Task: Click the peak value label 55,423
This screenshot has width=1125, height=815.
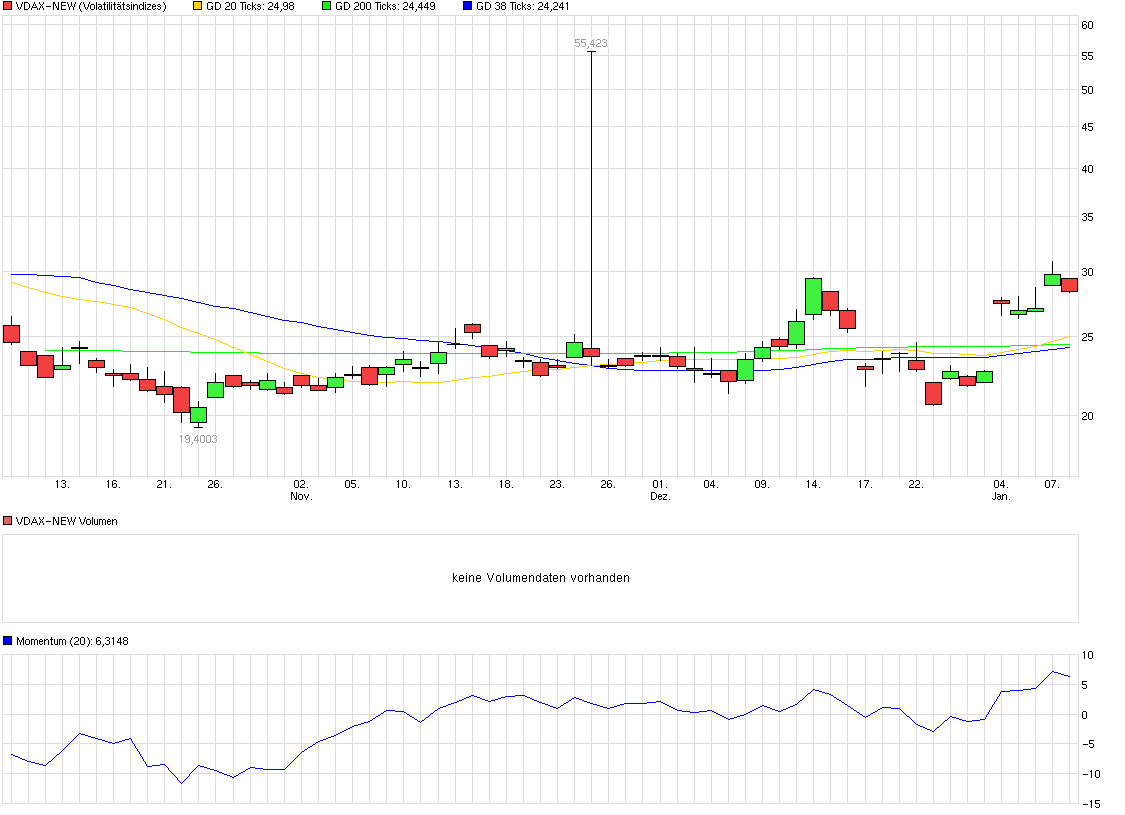Action: 590,43
